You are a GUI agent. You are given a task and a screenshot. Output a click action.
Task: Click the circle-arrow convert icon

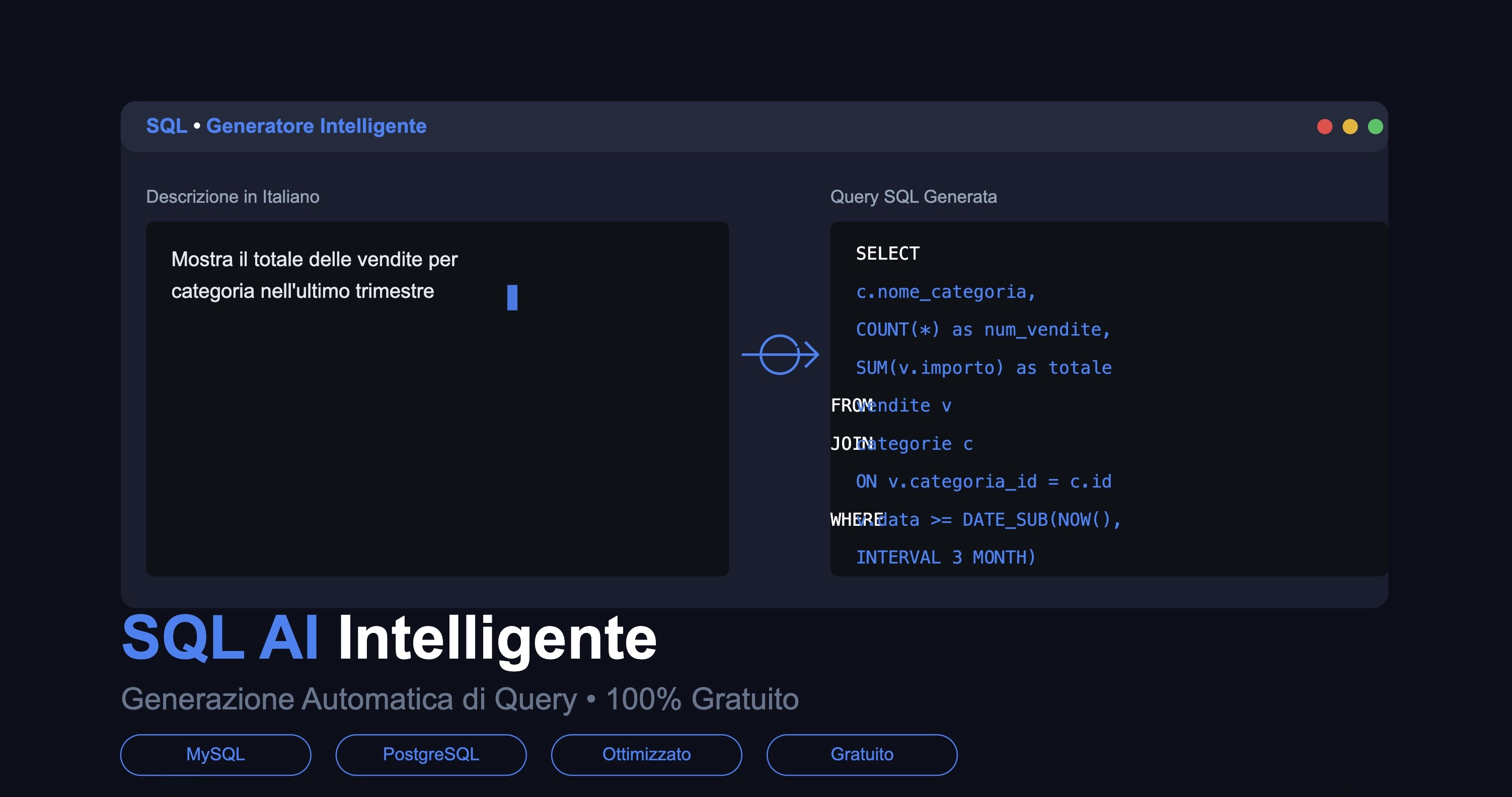pos(780,355)
